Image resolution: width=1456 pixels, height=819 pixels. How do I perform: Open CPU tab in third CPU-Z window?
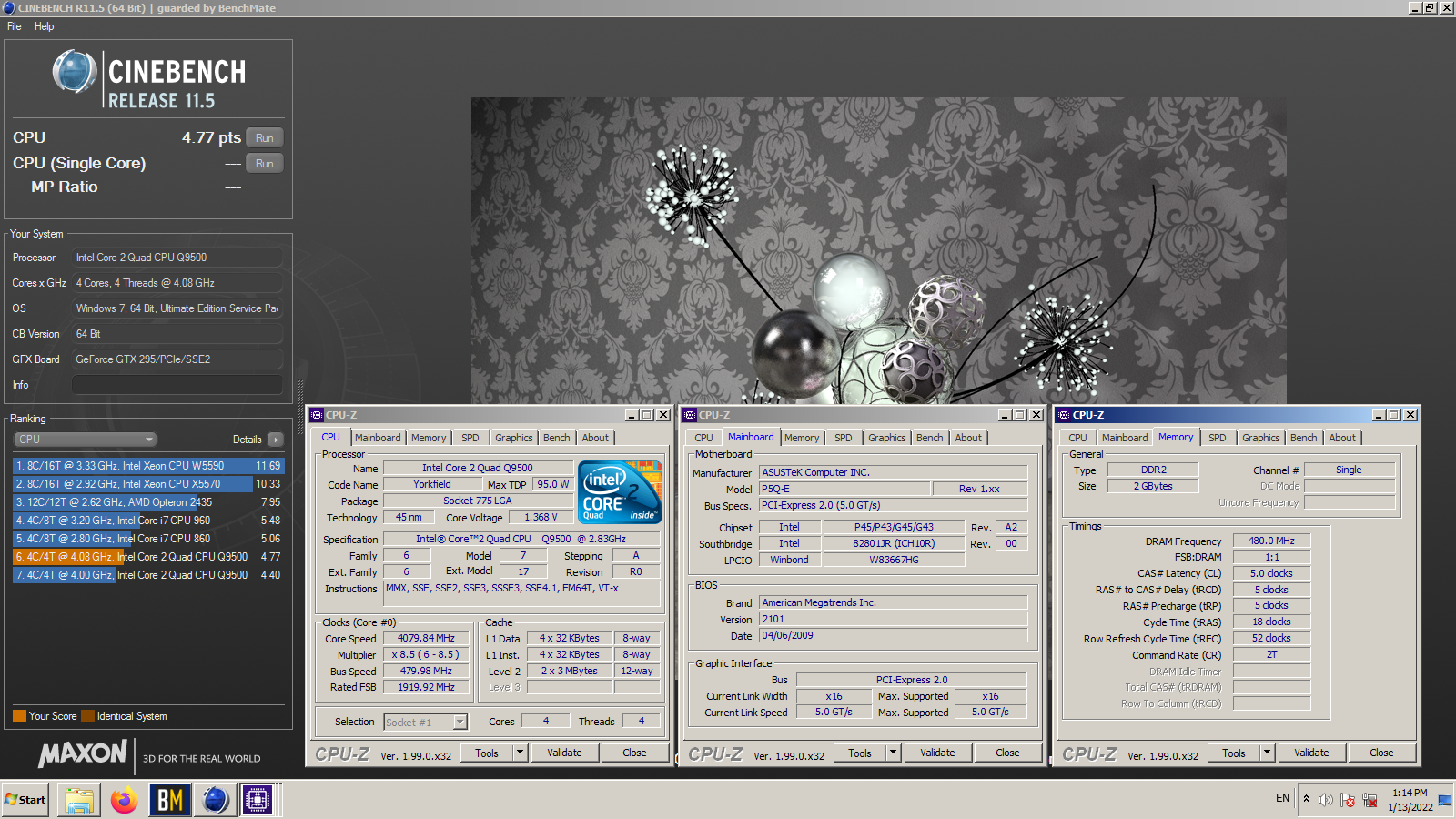1078,438
